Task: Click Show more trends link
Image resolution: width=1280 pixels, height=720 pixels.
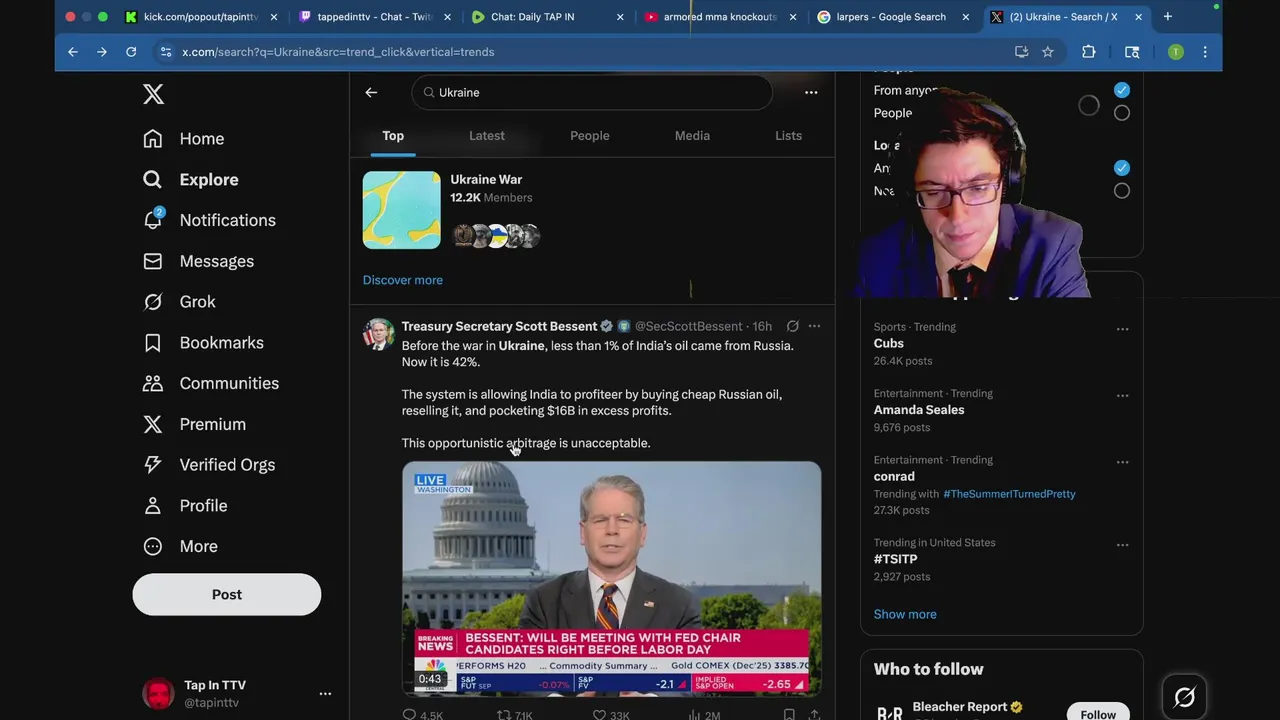Action: [x=905, y=614]
